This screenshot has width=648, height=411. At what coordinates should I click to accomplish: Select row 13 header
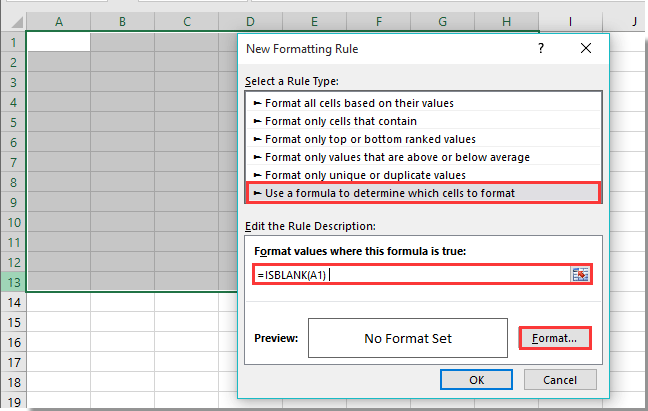point(13,281)
